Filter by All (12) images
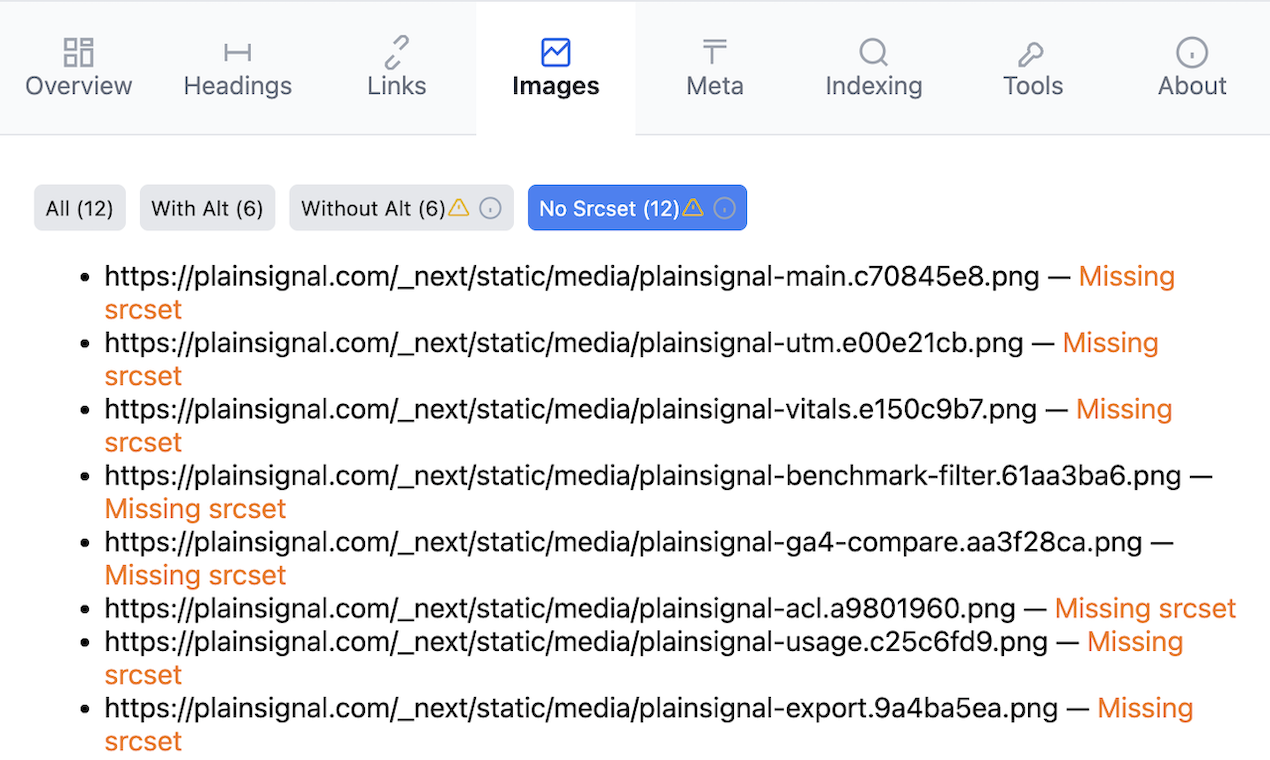This screenshot has height=760, width=1270. (x=80, y=208)
